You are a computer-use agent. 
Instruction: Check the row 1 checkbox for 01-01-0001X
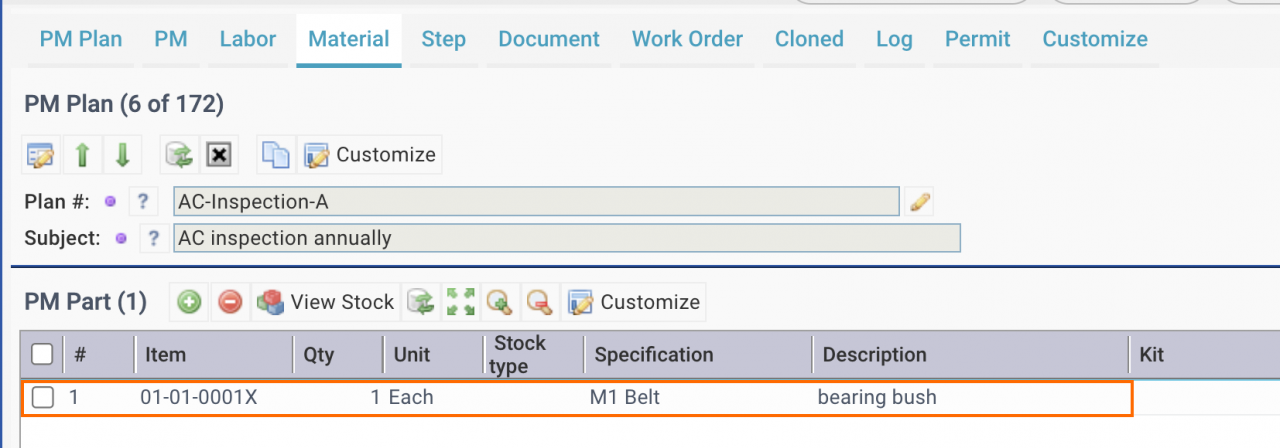click(43, 397)
